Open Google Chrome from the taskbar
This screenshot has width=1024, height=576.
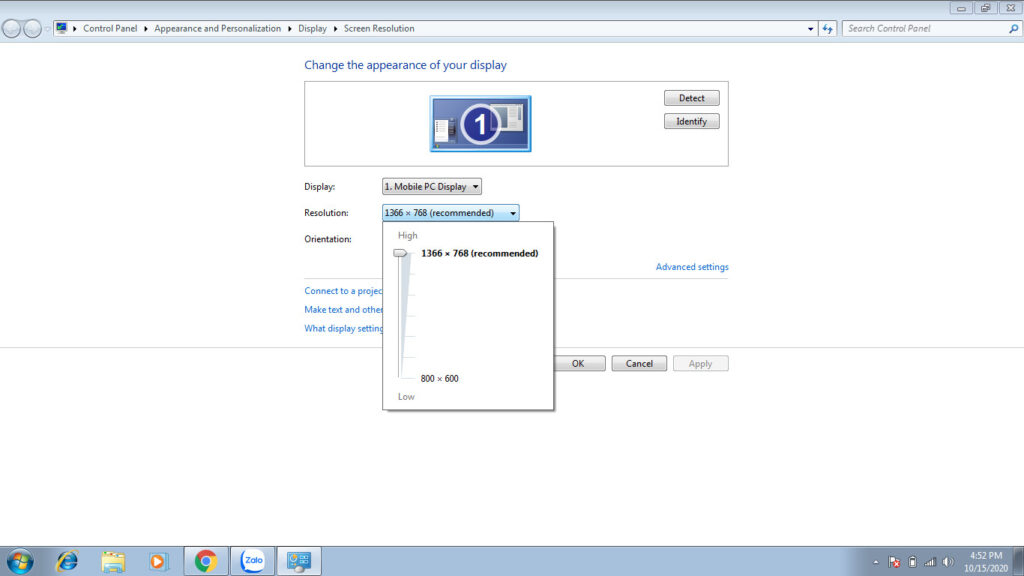206,561
